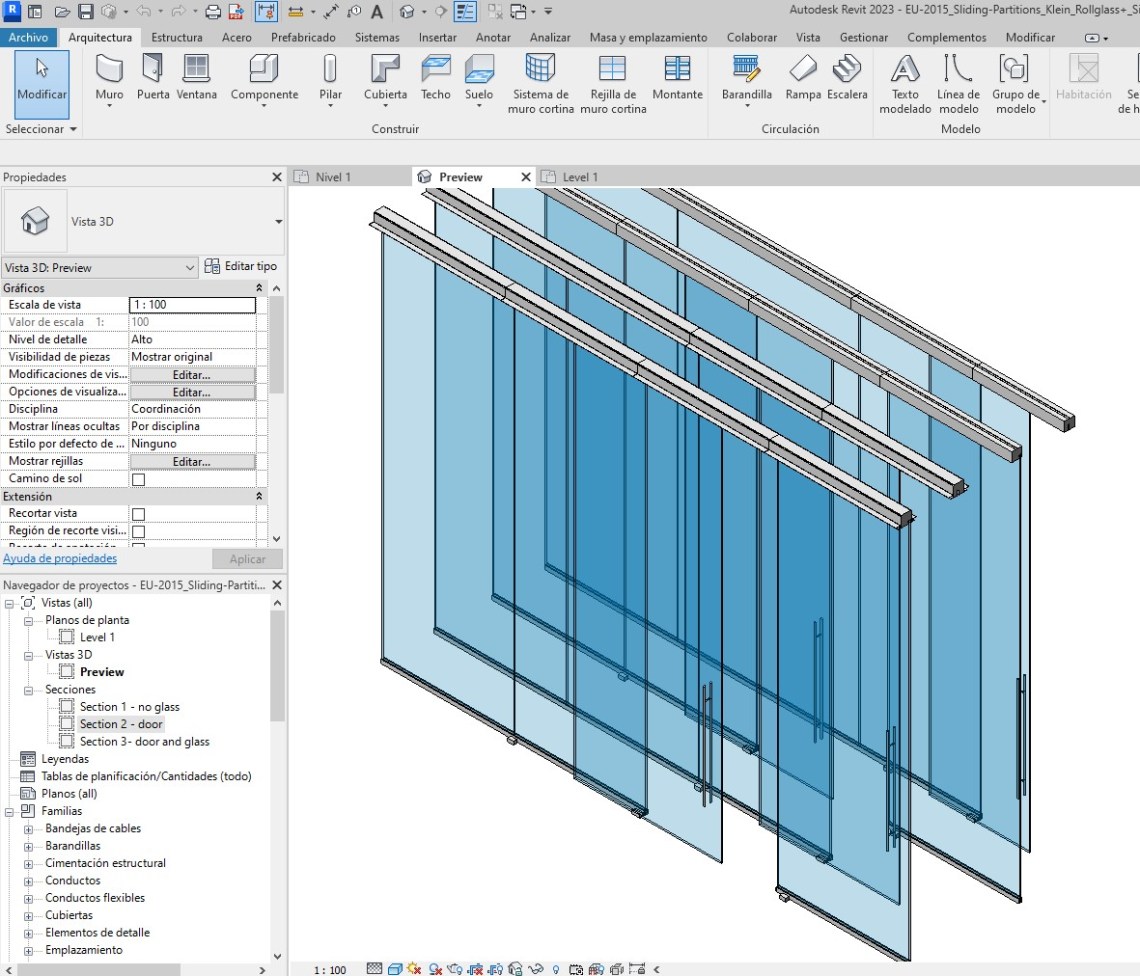Check Región de recorte visible box
The height and width of the screenshot is (976, 1140).
[x=139, y=531]
